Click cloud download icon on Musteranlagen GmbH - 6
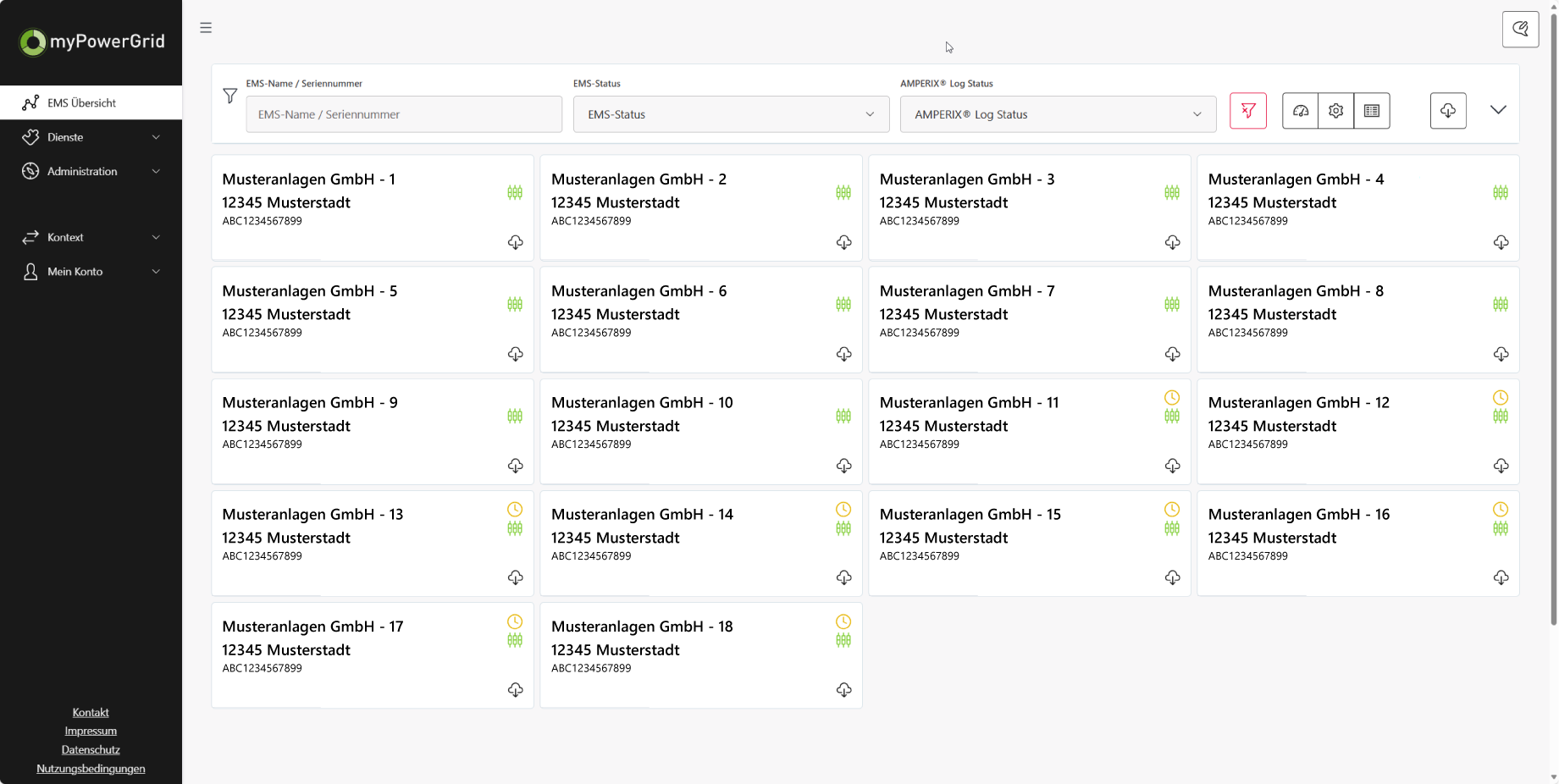 [843, 355]
